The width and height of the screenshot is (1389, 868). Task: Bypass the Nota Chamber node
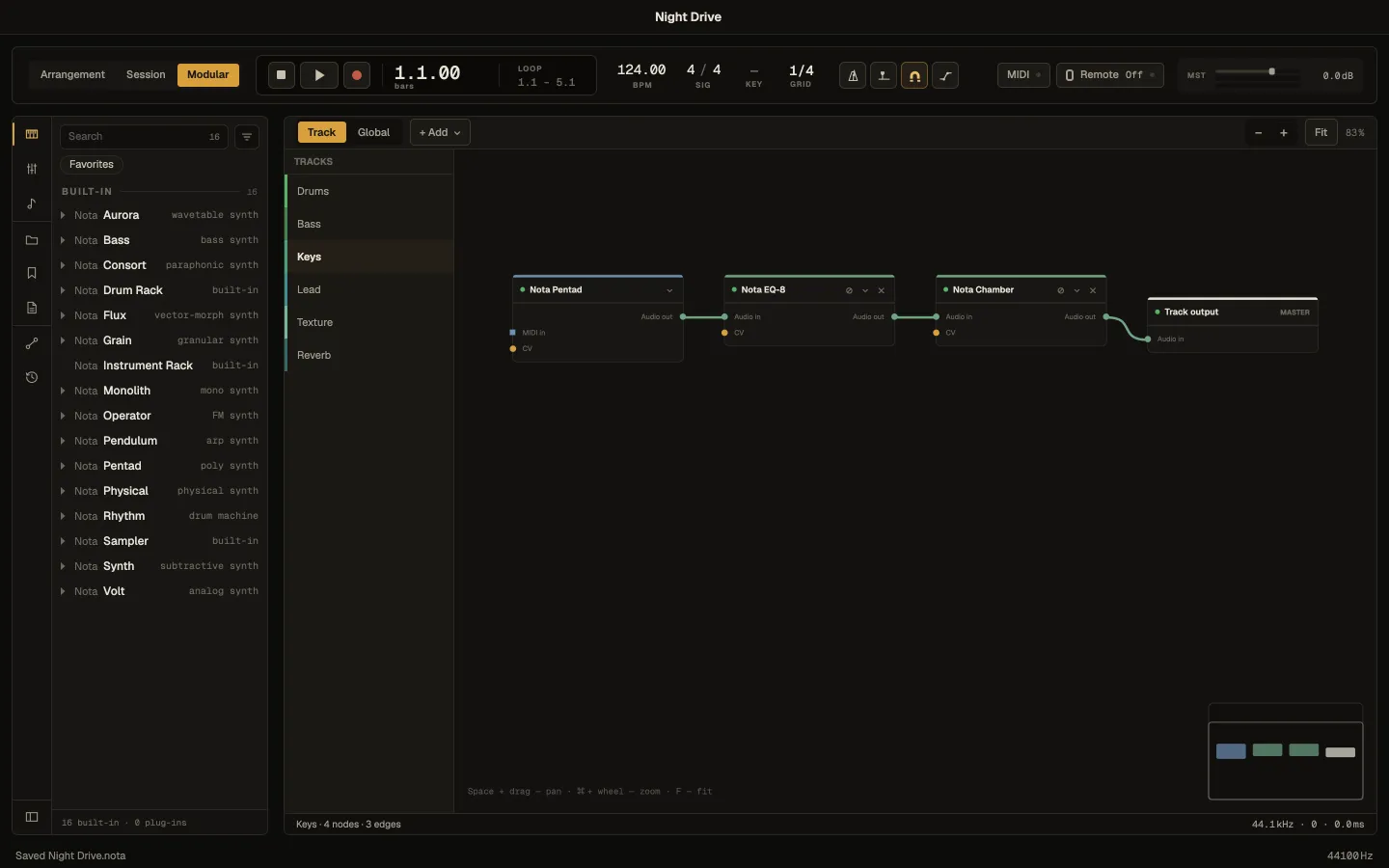coord(1060,290)
